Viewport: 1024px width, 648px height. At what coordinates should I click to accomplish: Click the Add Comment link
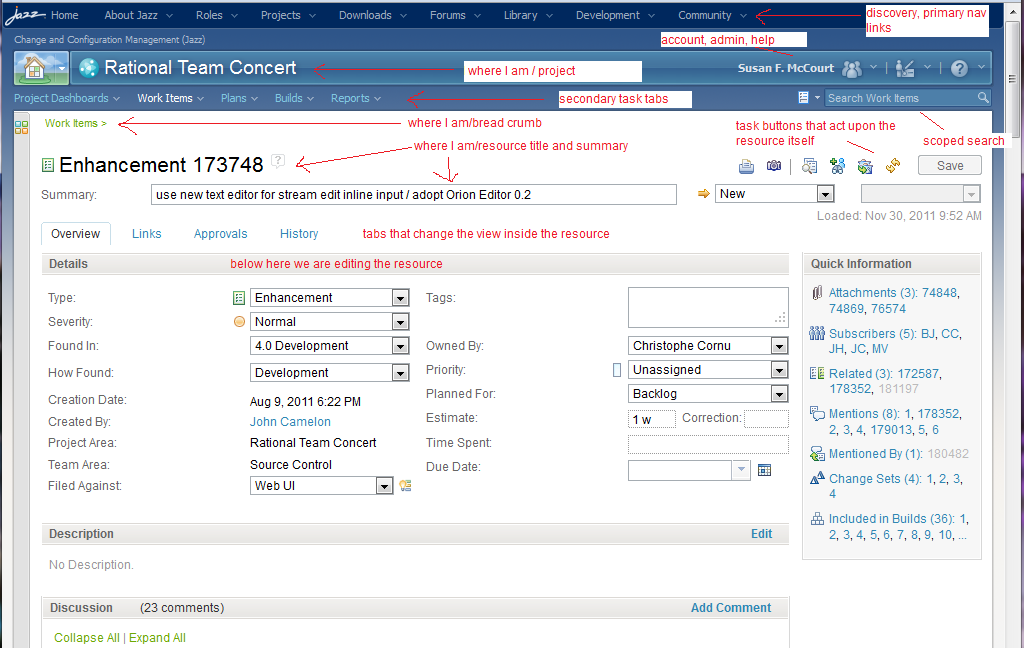click(731, 608)
